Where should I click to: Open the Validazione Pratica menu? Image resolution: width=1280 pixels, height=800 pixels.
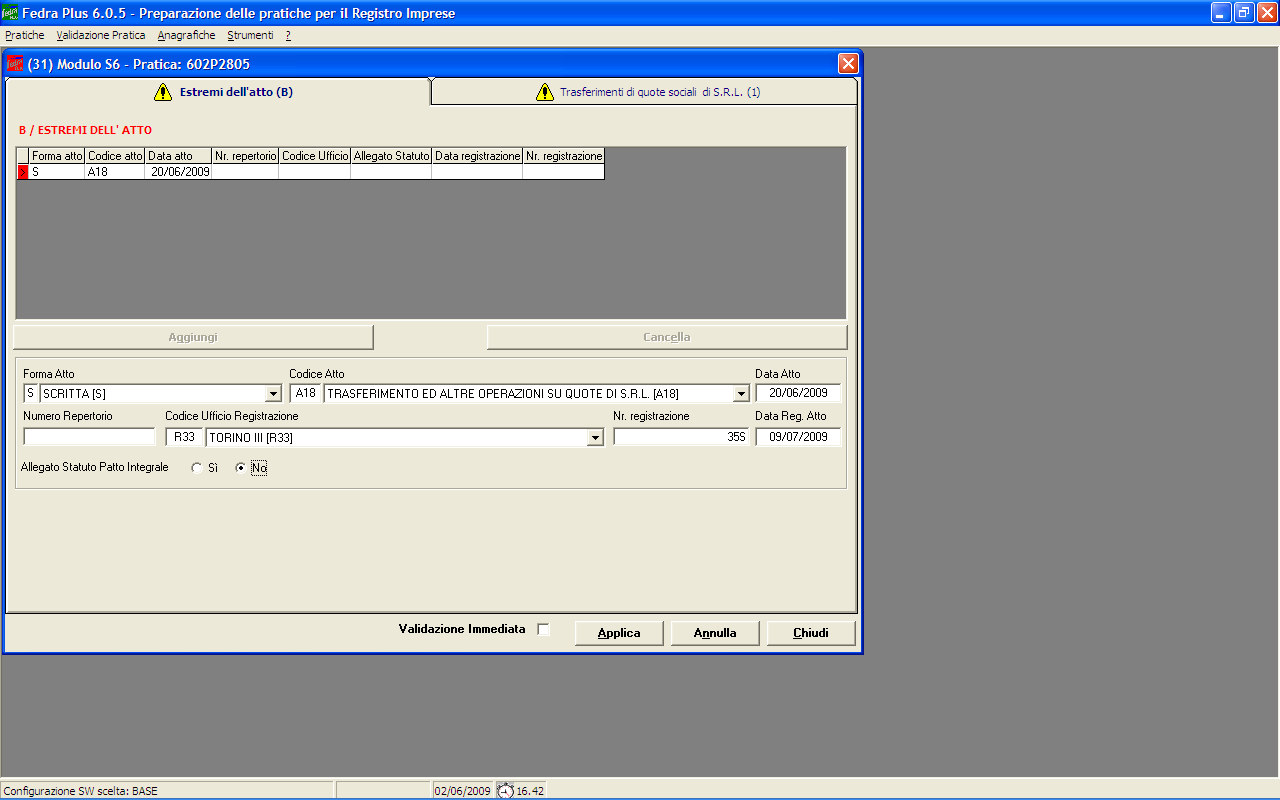tap(101, 35)
